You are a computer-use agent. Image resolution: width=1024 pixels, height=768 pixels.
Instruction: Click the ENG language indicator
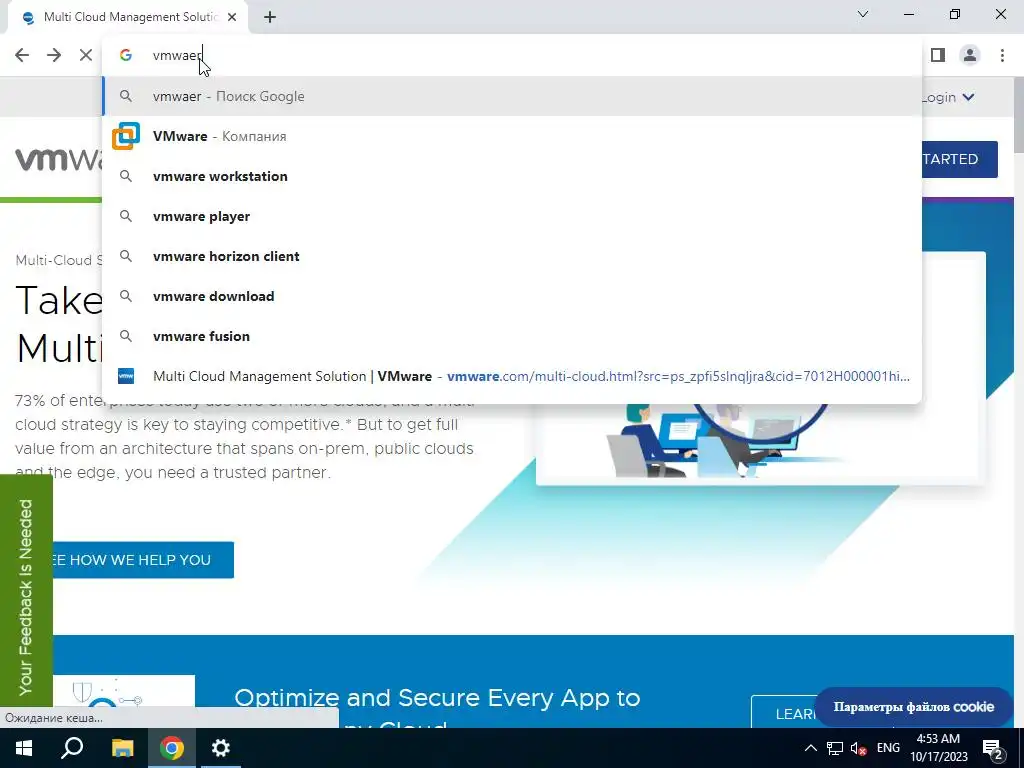888,748
